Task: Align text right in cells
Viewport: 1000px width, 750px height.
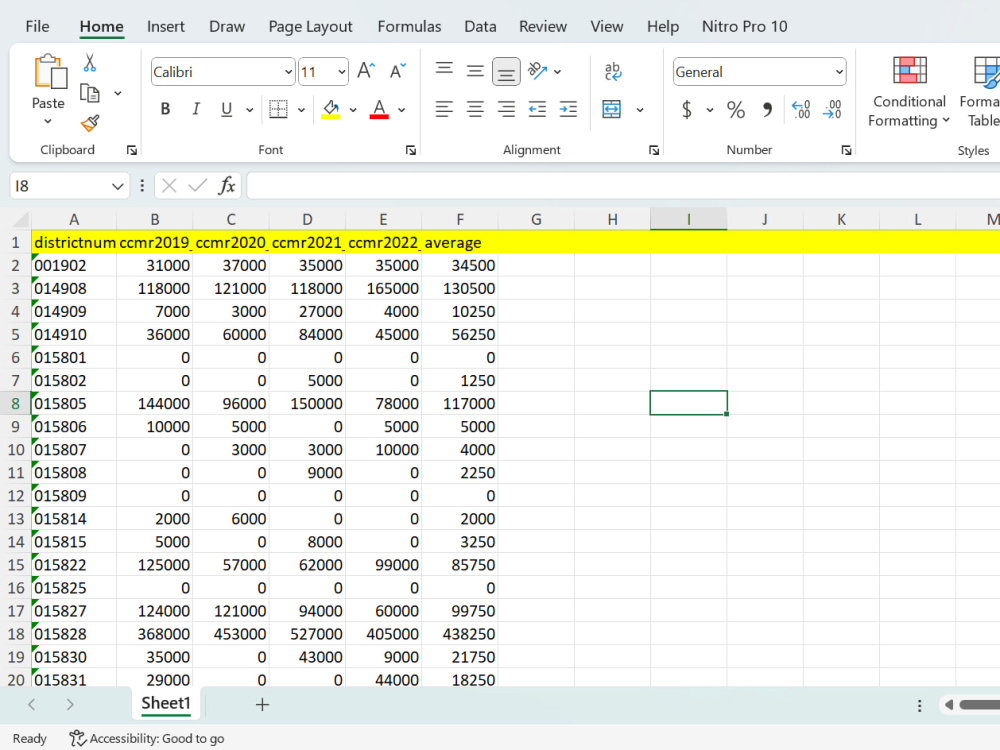Action: [x=506, y=109]
